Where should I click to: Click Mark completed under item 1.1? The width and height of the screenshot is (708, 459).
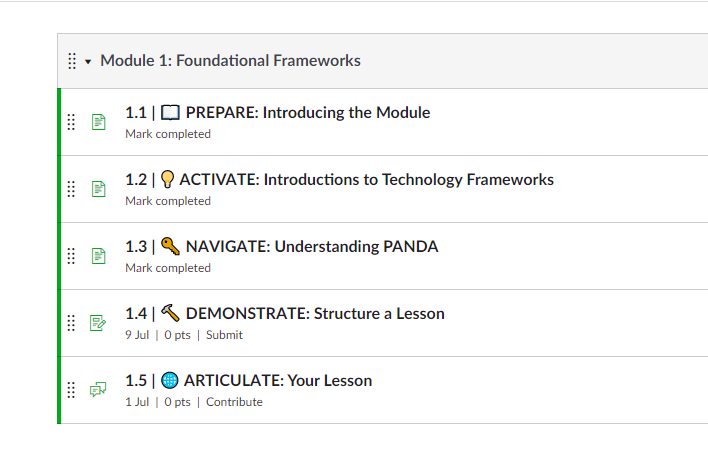[x=168, y=134]
